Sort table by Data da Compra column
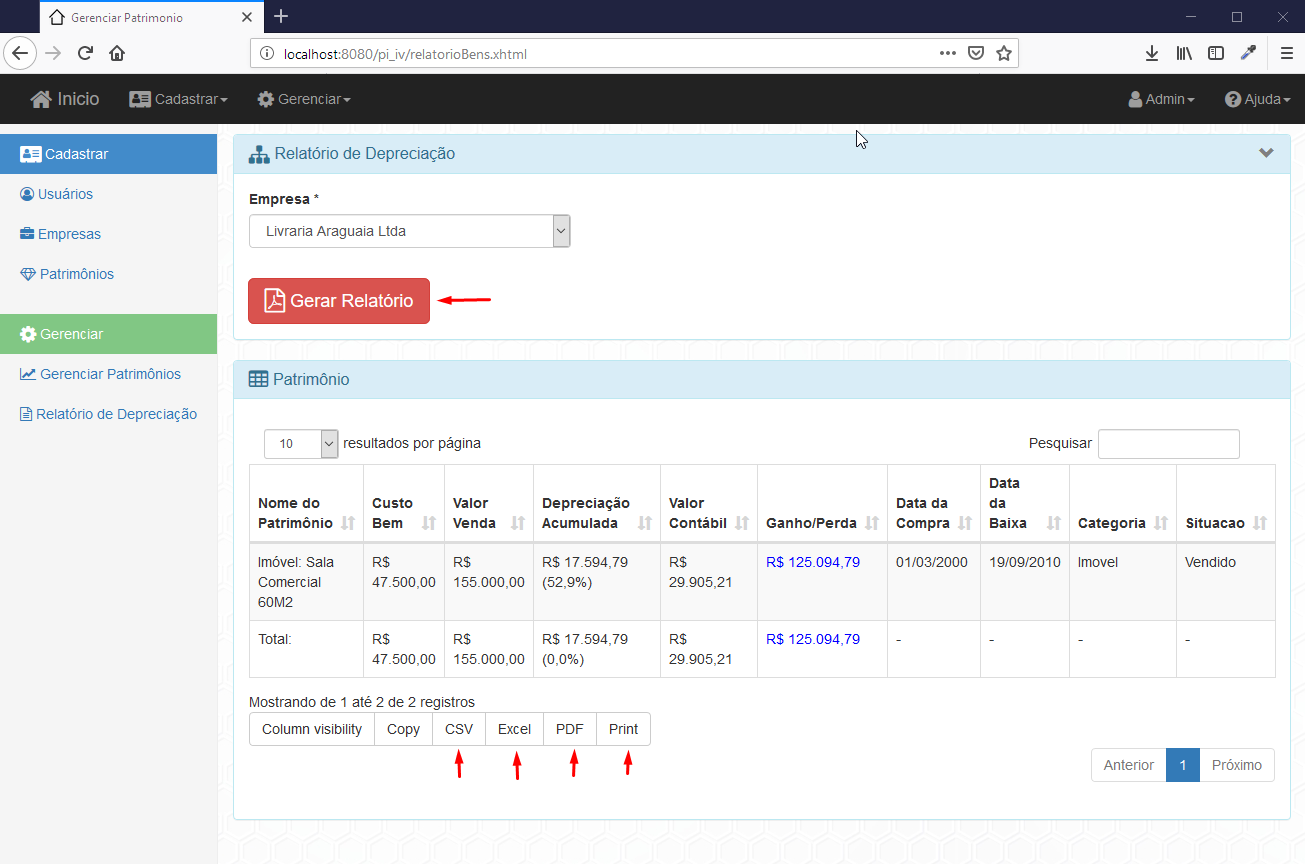The width and height of the screenshot is (1305, 864). [x=934, y=504]
